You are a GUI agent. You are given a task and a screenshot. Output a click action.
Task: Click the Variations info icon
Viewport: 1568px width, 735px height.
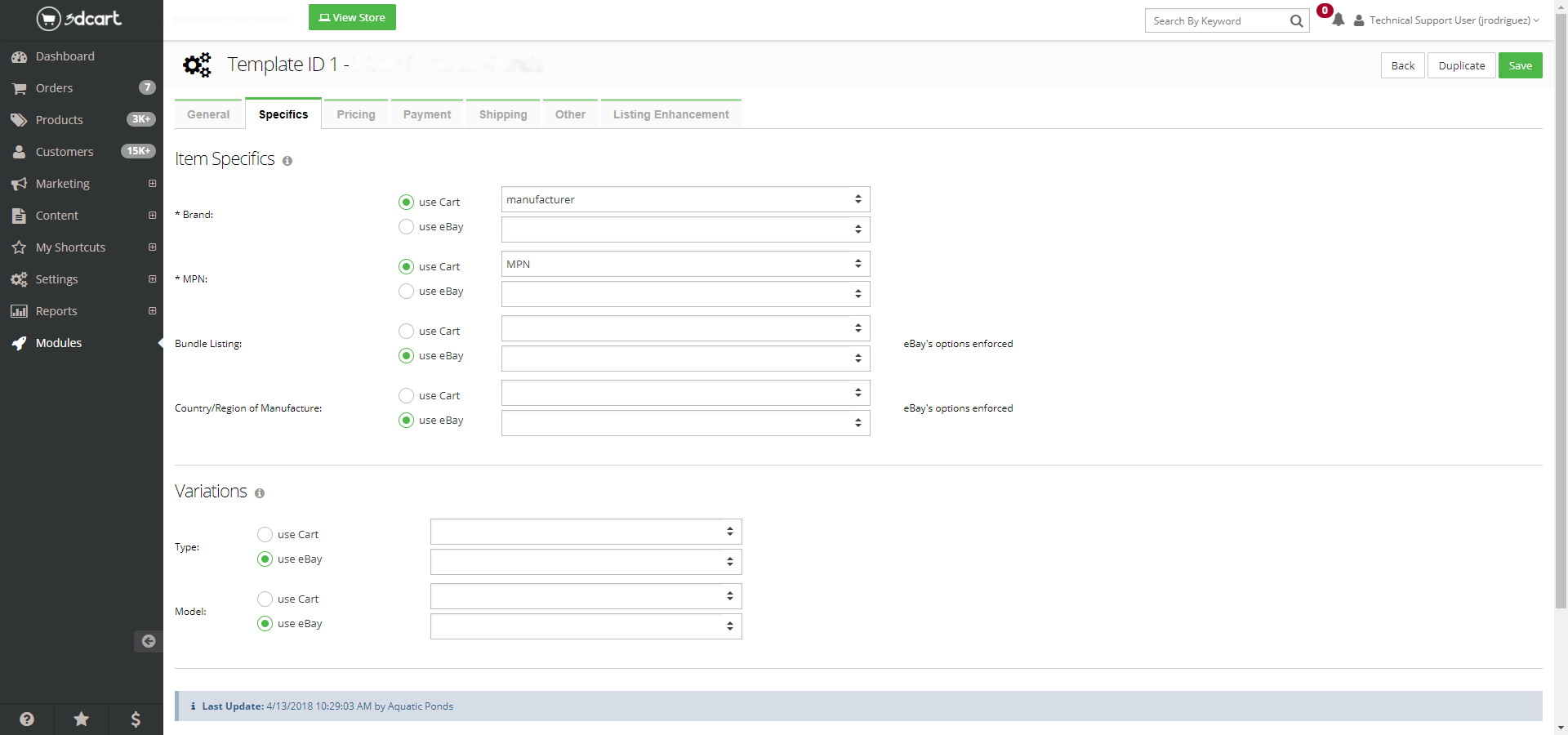tap(260, 493)
